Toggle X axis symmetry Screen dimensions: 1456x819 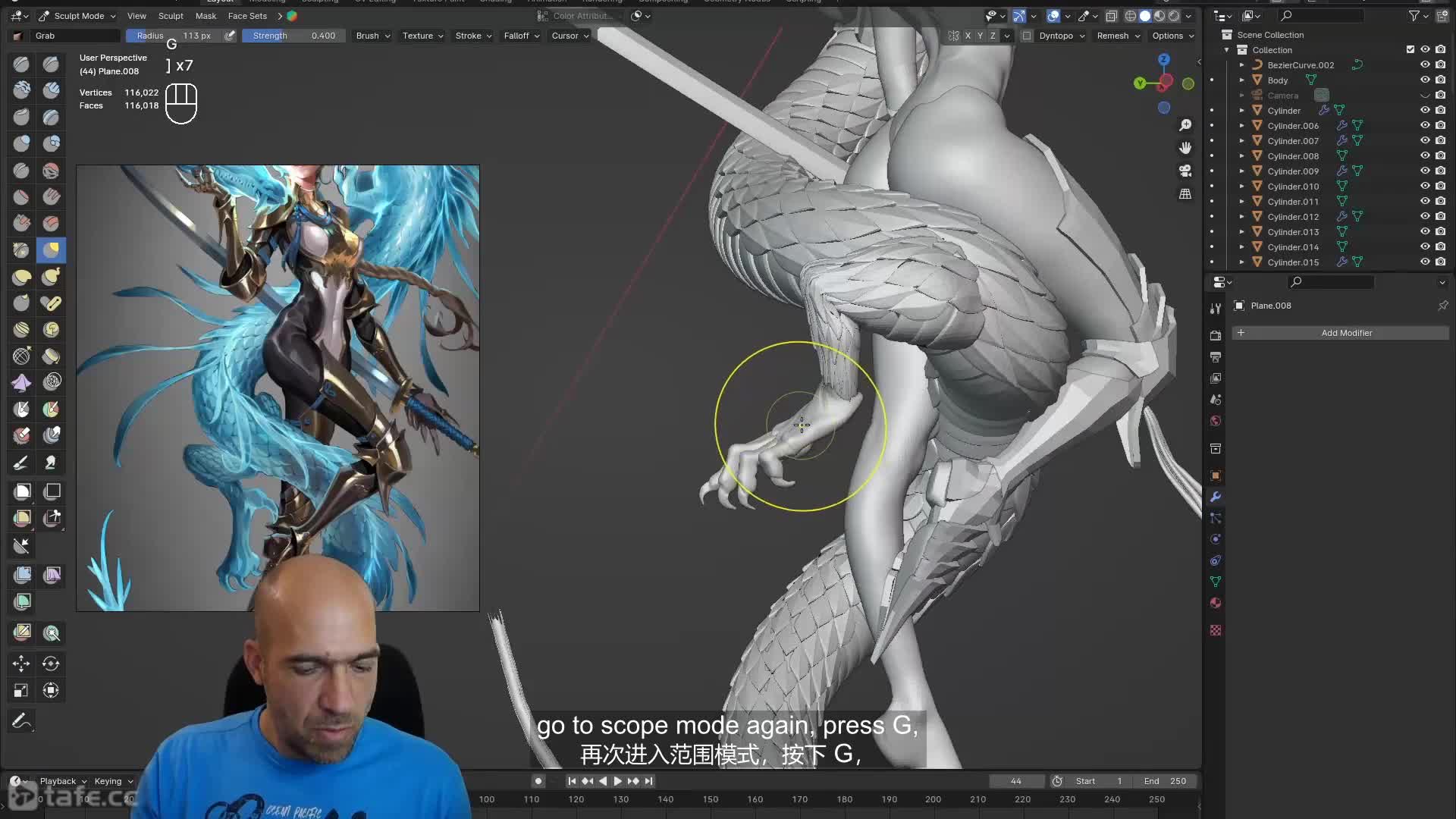(968, 36)
